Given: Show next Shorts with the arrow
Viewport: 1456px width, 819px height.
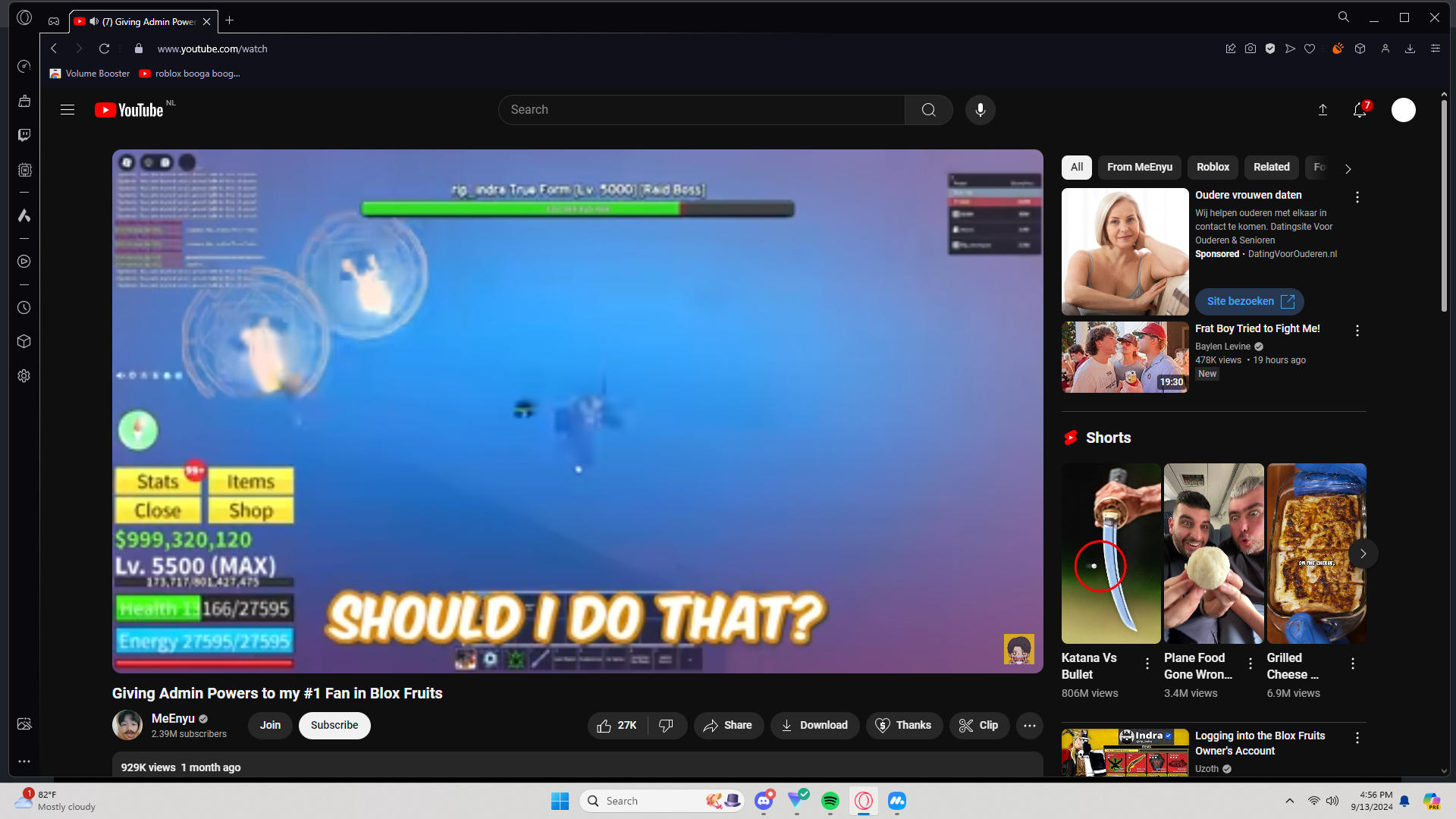Looking at the screenshot, I should (x=1363, y=554).
